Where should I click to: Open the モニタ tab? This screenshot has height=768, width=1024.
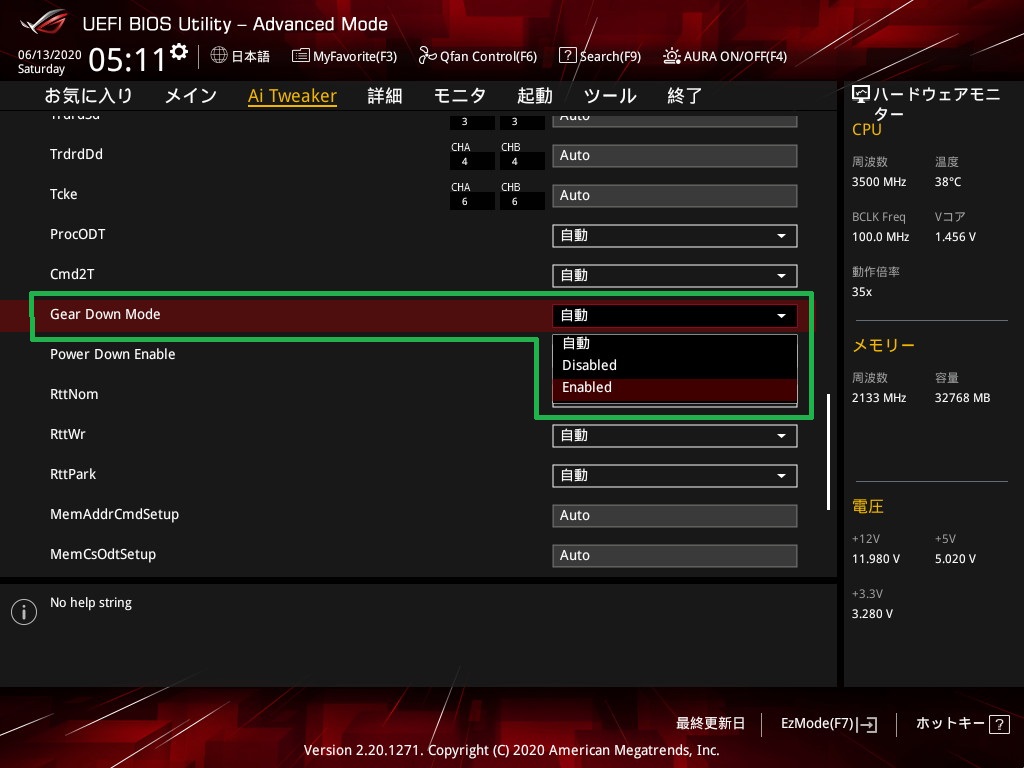tap(460, 95)
